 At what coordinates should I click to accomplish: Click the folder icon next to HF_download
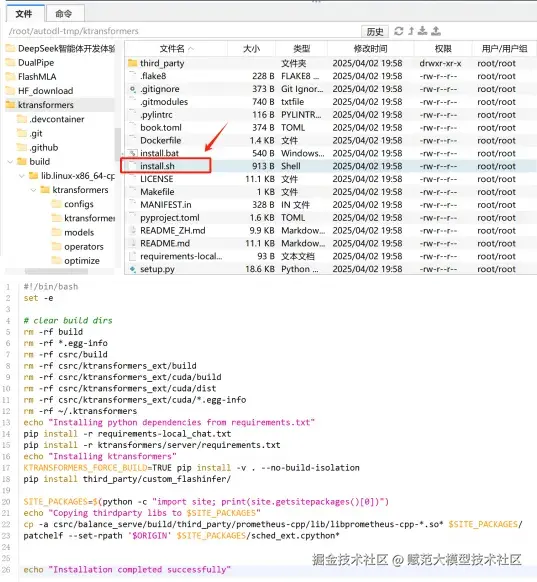point(10,91)
